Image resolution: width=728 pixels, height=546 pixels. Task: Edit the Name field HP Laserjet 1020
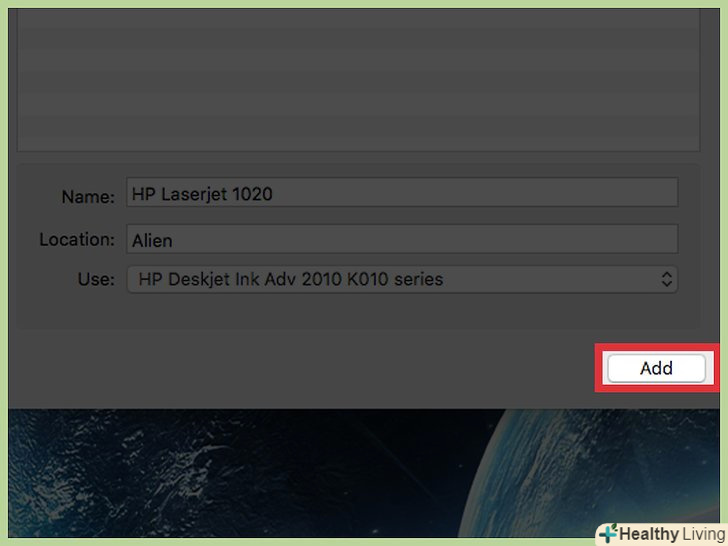pyautogui.click(x=402, y=193)
